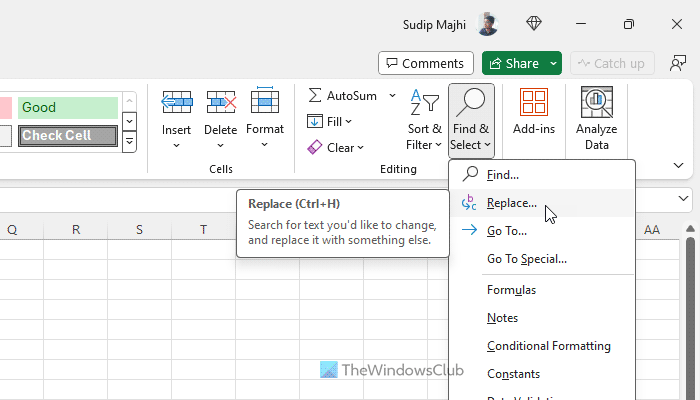Image resolution: width=700 pixels, height=400 pixels.
Task: Click the Fill down icon
Action: coord(315,121)
